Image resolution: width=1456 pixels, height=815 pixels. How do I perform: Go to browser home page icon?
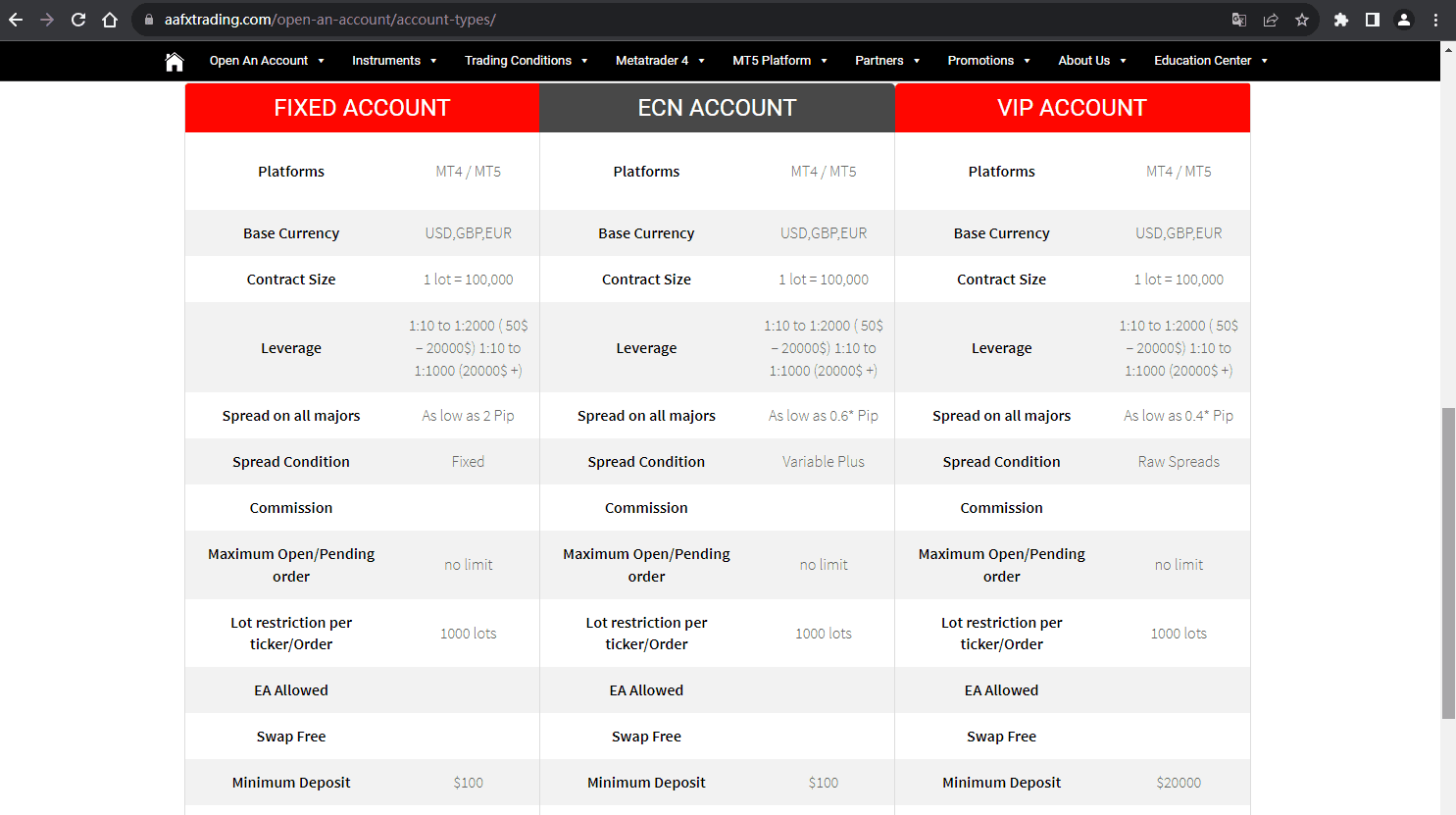tap(110, 20)
